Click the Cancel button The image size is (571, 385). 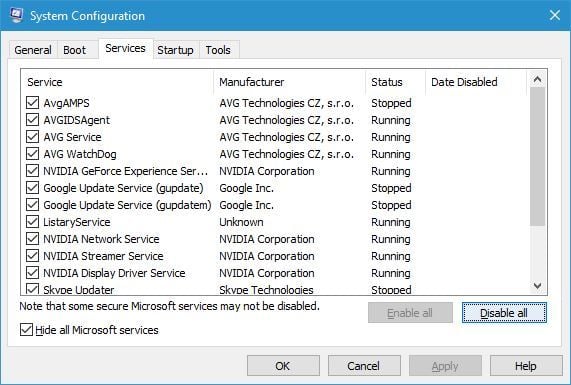click(364, 366)
